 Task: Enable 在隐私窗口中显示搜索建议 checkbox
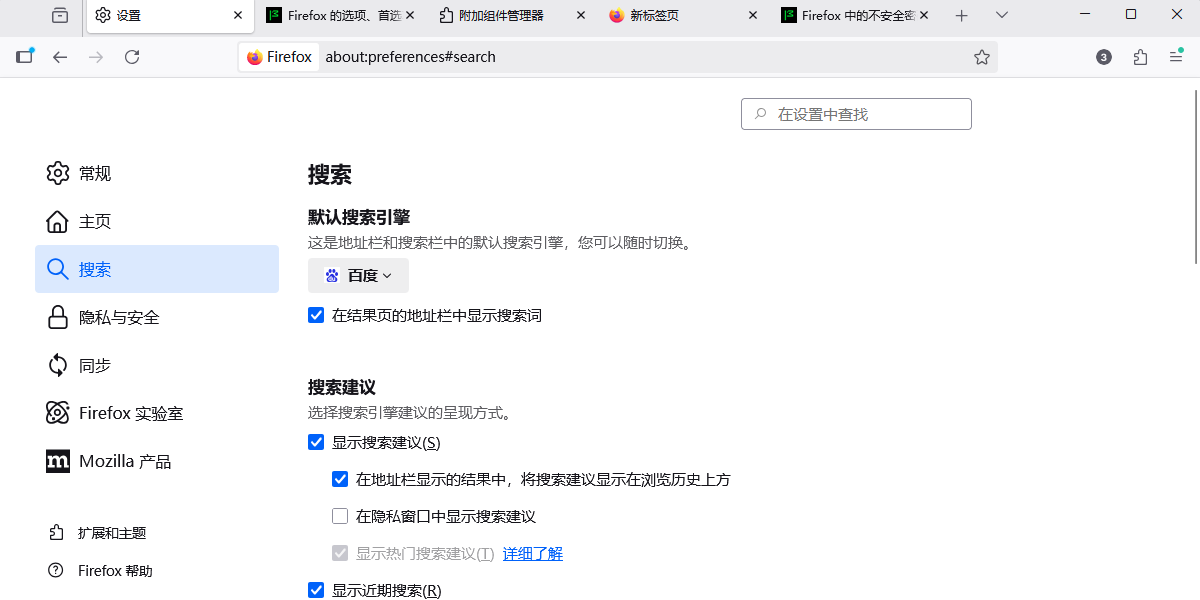pyautogui.click(x=340, y=517)
